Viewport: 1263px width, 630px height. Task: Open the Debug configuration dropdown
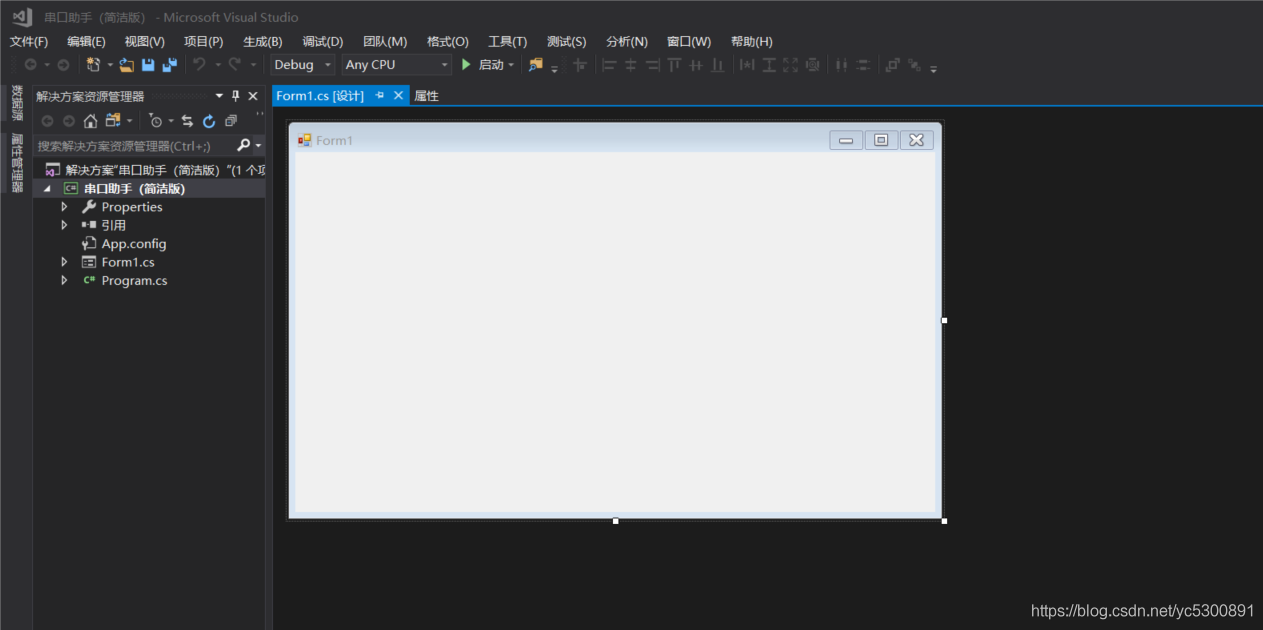point(327,65)
